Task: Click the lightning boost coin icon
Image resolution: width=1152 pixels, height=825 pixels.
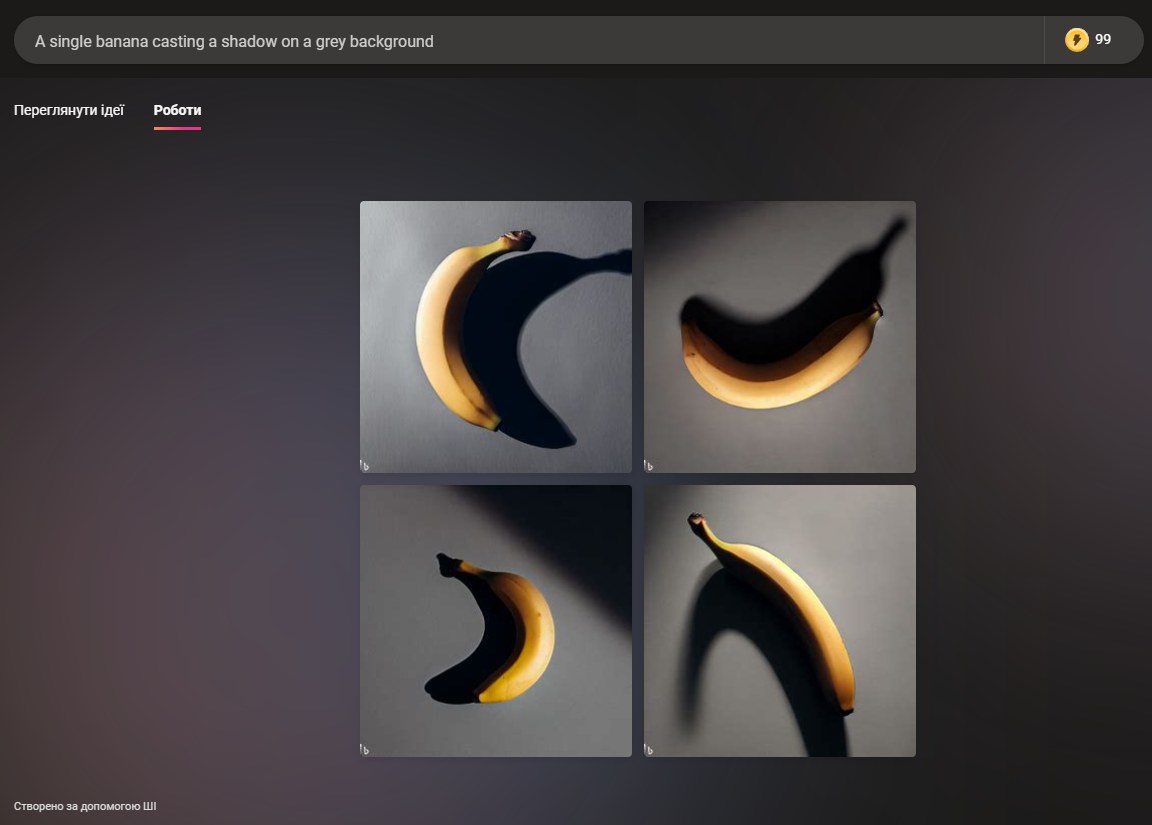Action: tap(1076, 40)
